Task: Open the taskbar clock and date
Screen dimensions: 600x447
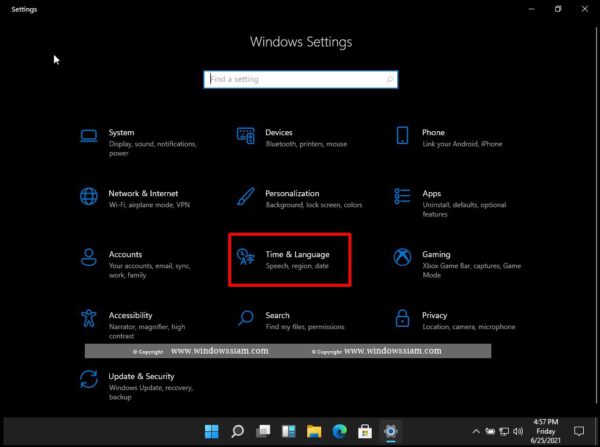Action: click(546, 432)
